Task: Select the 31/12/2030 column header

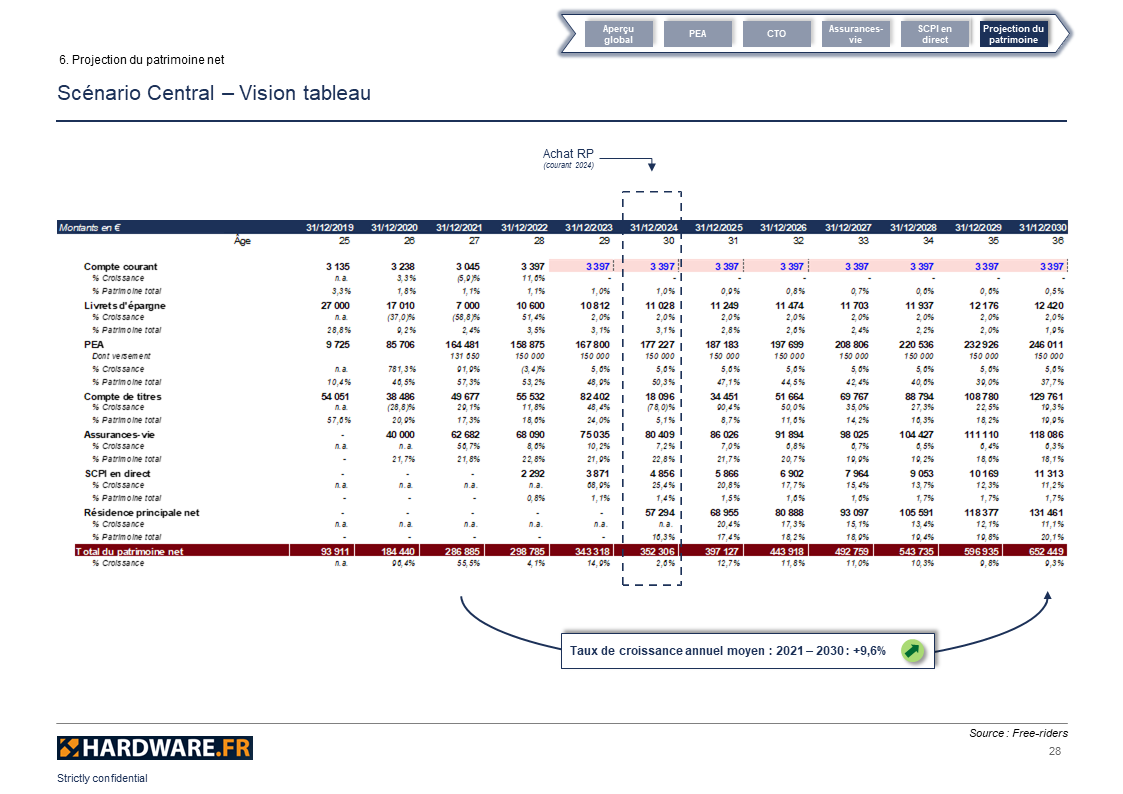Action: click(1043, 228)
